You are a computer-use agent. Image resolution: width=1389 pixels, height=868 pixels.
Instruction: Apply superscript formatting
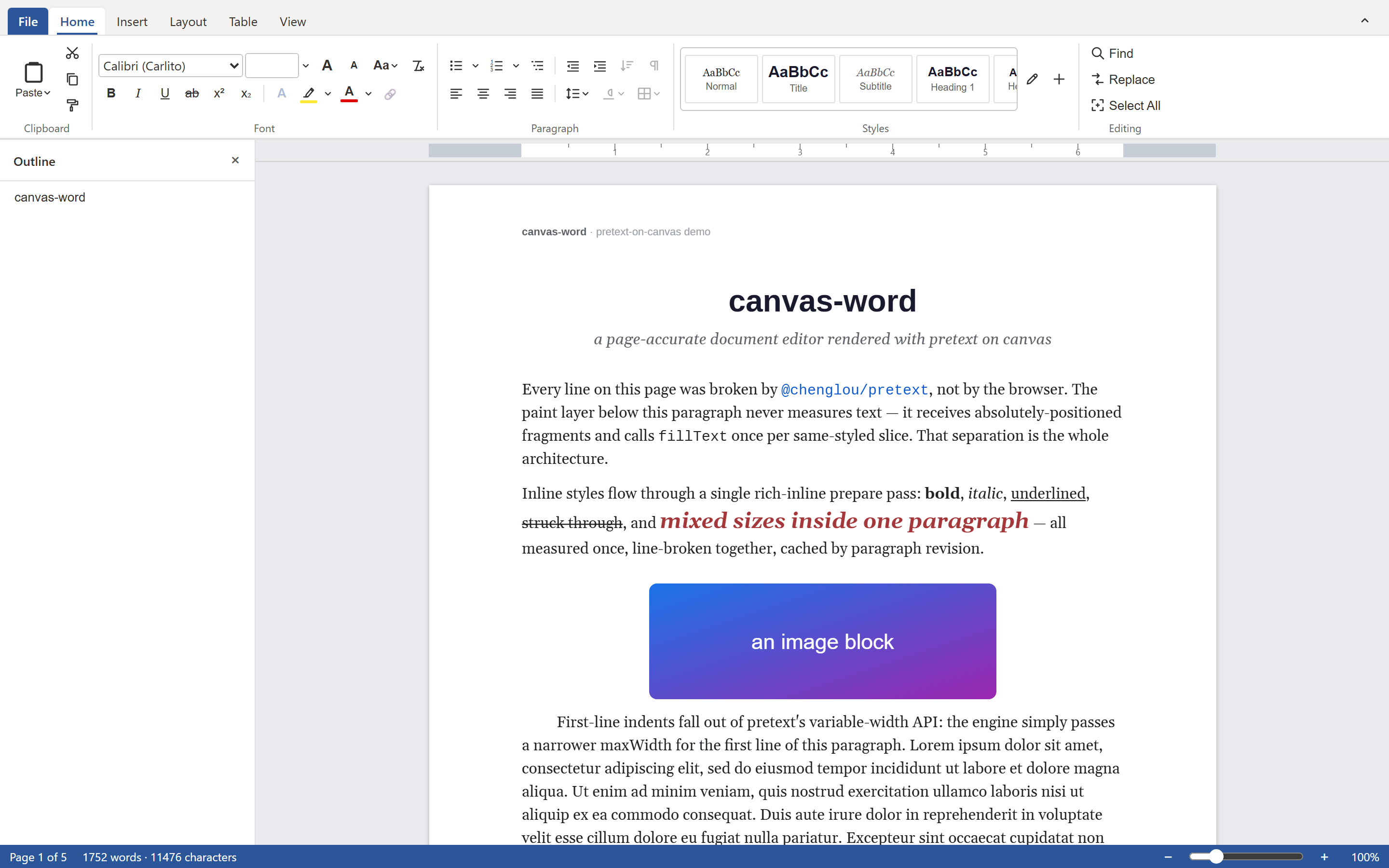click(x=218, y=93)
